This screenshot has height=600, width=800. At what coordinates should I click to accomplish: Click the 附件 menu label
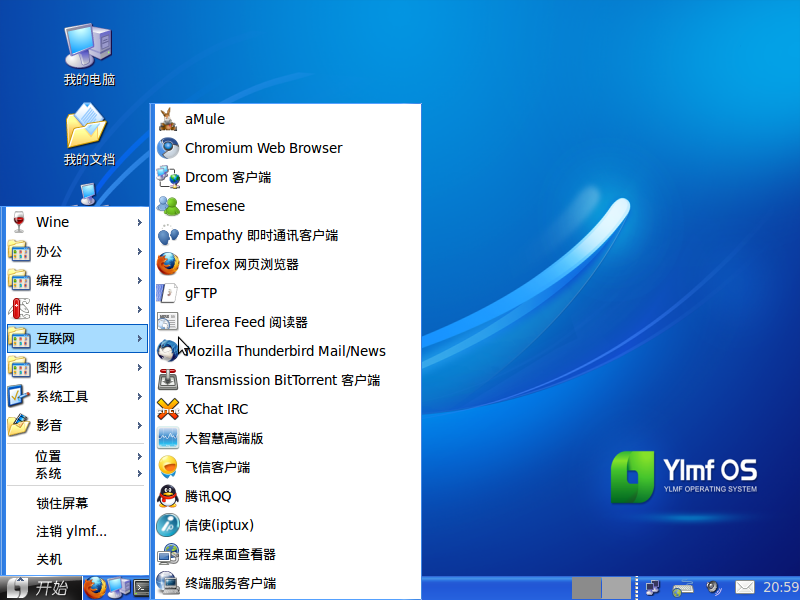tap(49, 310)
